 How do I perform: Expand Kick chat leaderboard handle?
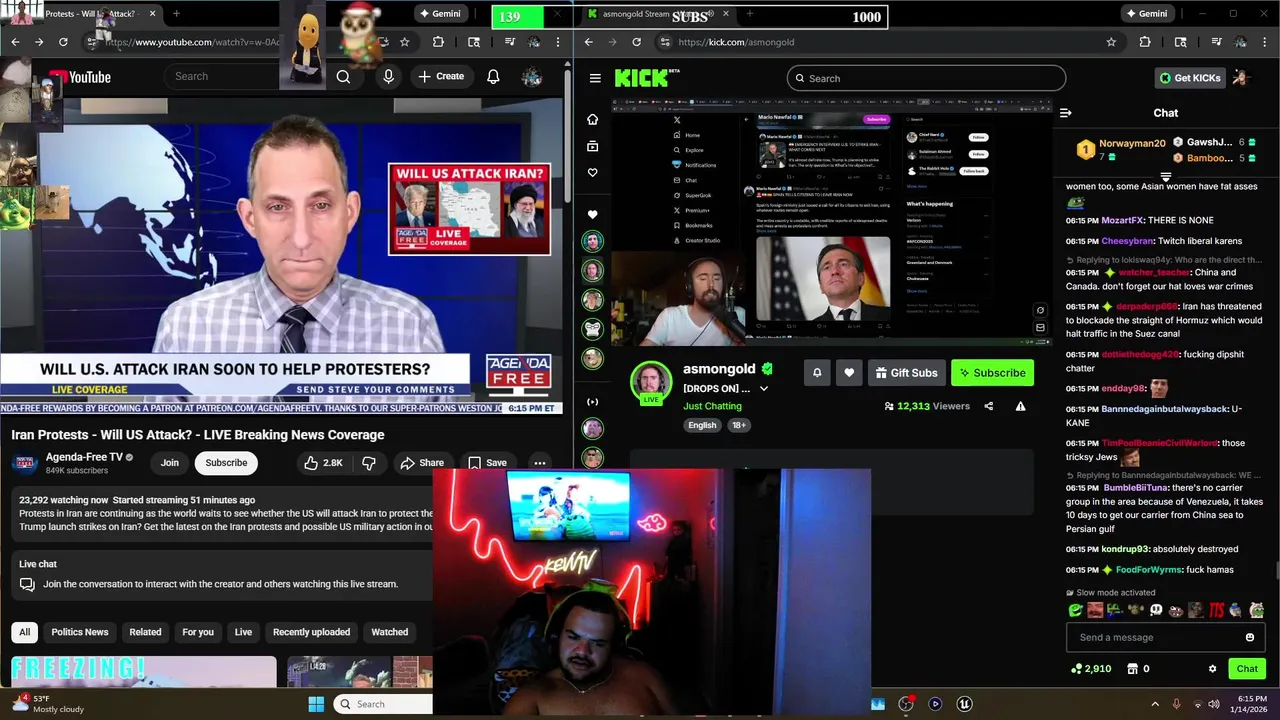(1165, 177)
